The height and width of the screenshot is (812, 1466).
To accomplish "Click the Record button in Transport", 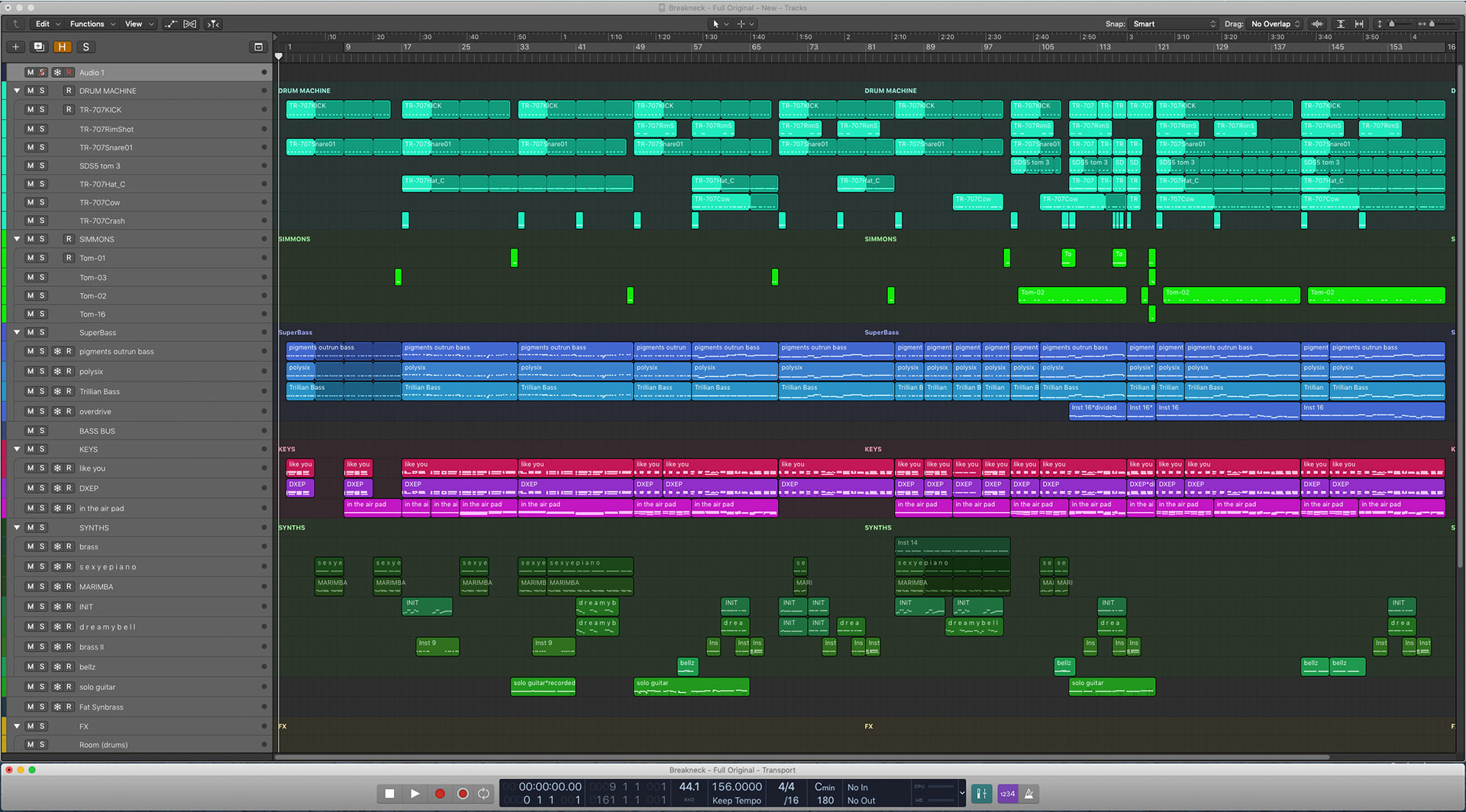I will 440,794.
